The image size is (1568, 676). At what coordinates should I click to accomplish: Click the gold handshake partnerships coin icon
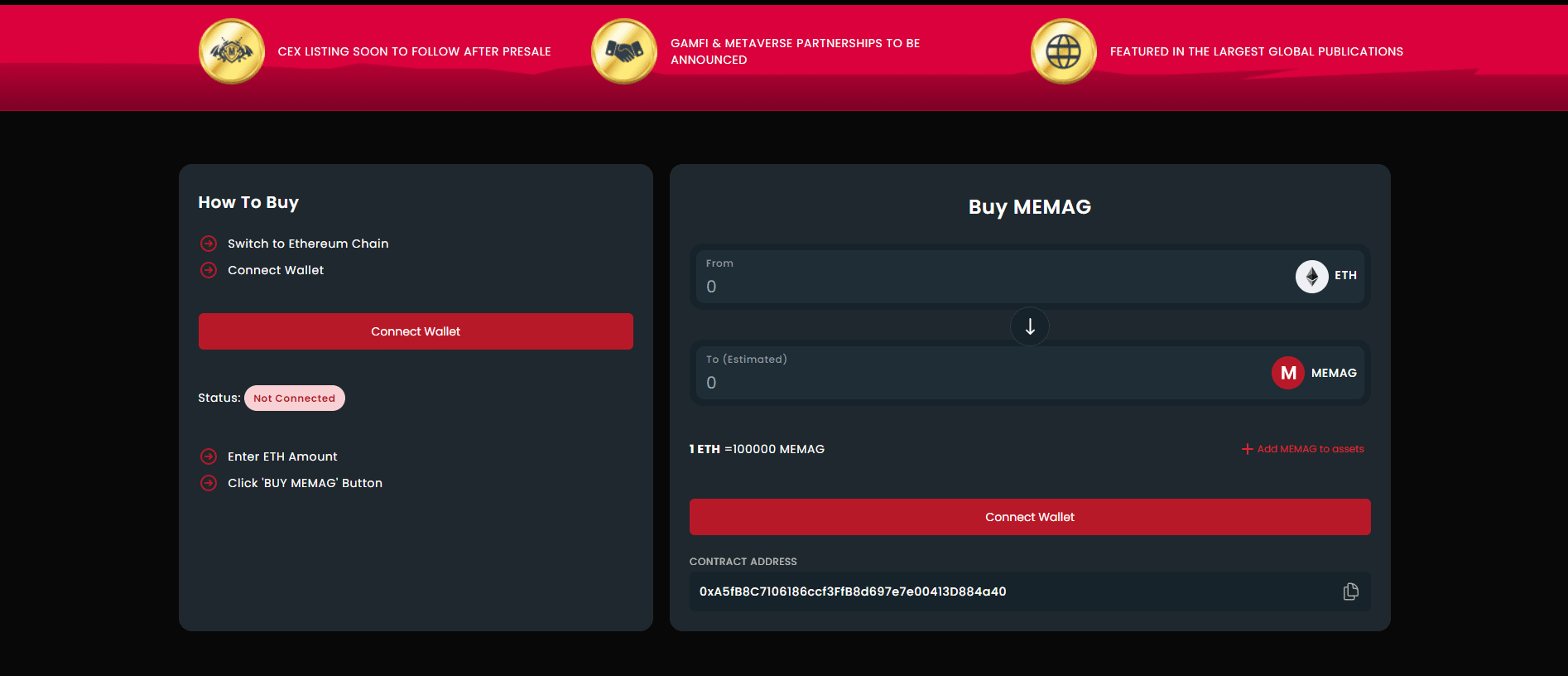(624, 51)
